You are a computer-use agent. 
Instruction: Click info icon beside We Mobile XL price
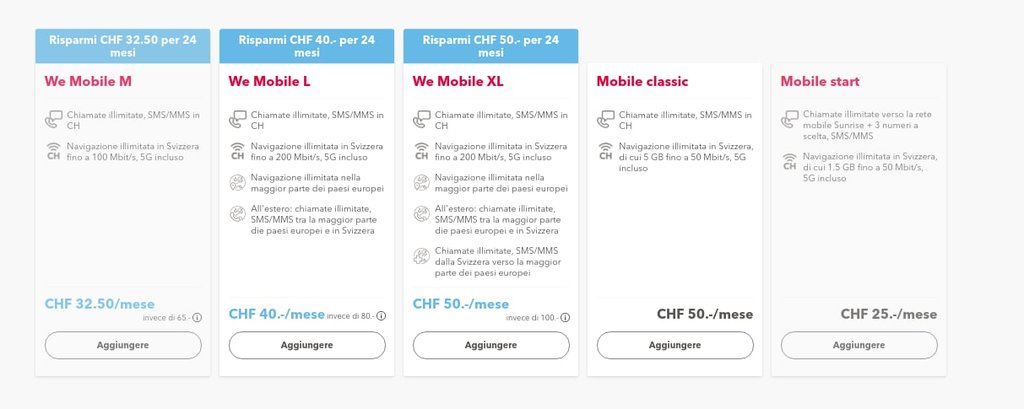565,318
